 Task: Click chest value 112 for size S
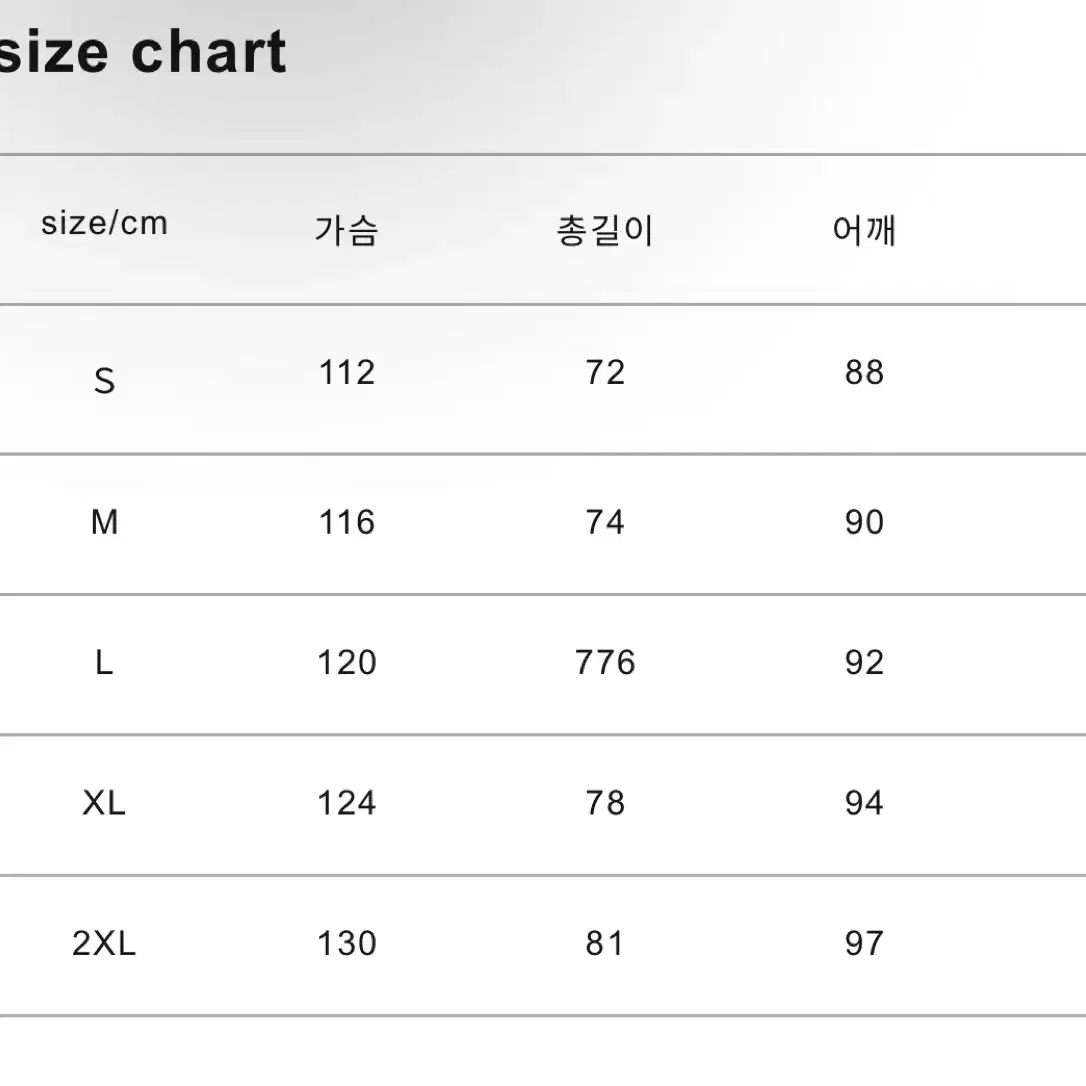point(347,373)
